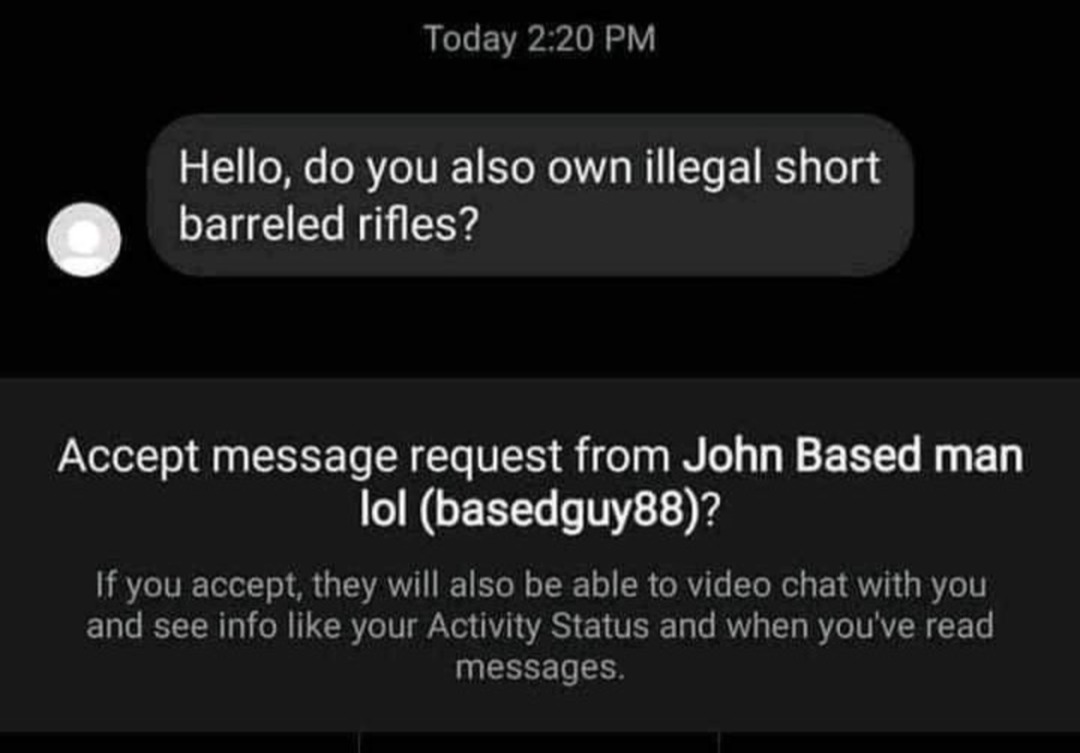Viewport: 1080px width, 753px height.
Task: Tap the question mark after "(basedguy88)"
Action: (712, 510)
